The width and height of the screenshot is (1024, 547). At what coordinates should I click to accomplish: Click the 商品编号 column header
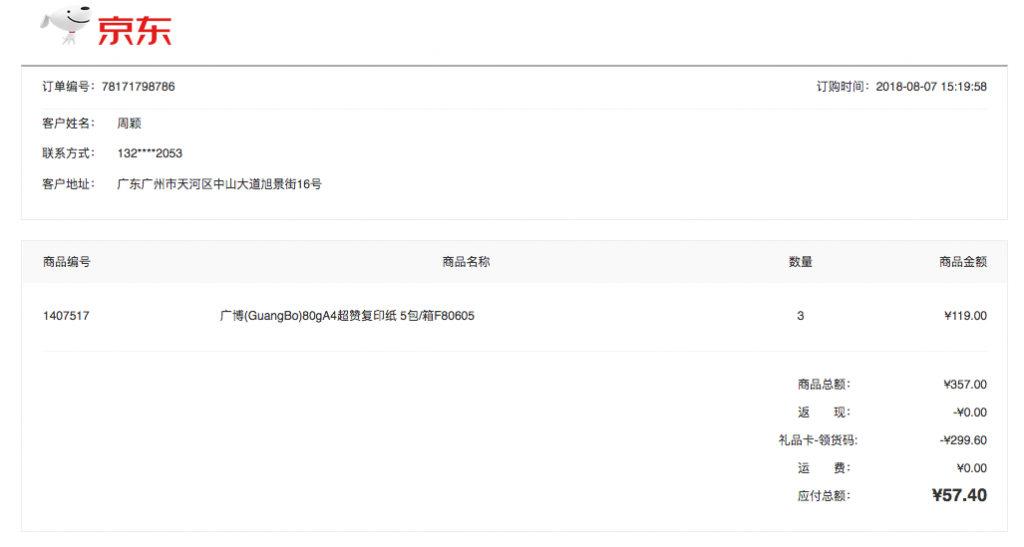point(67,262)
